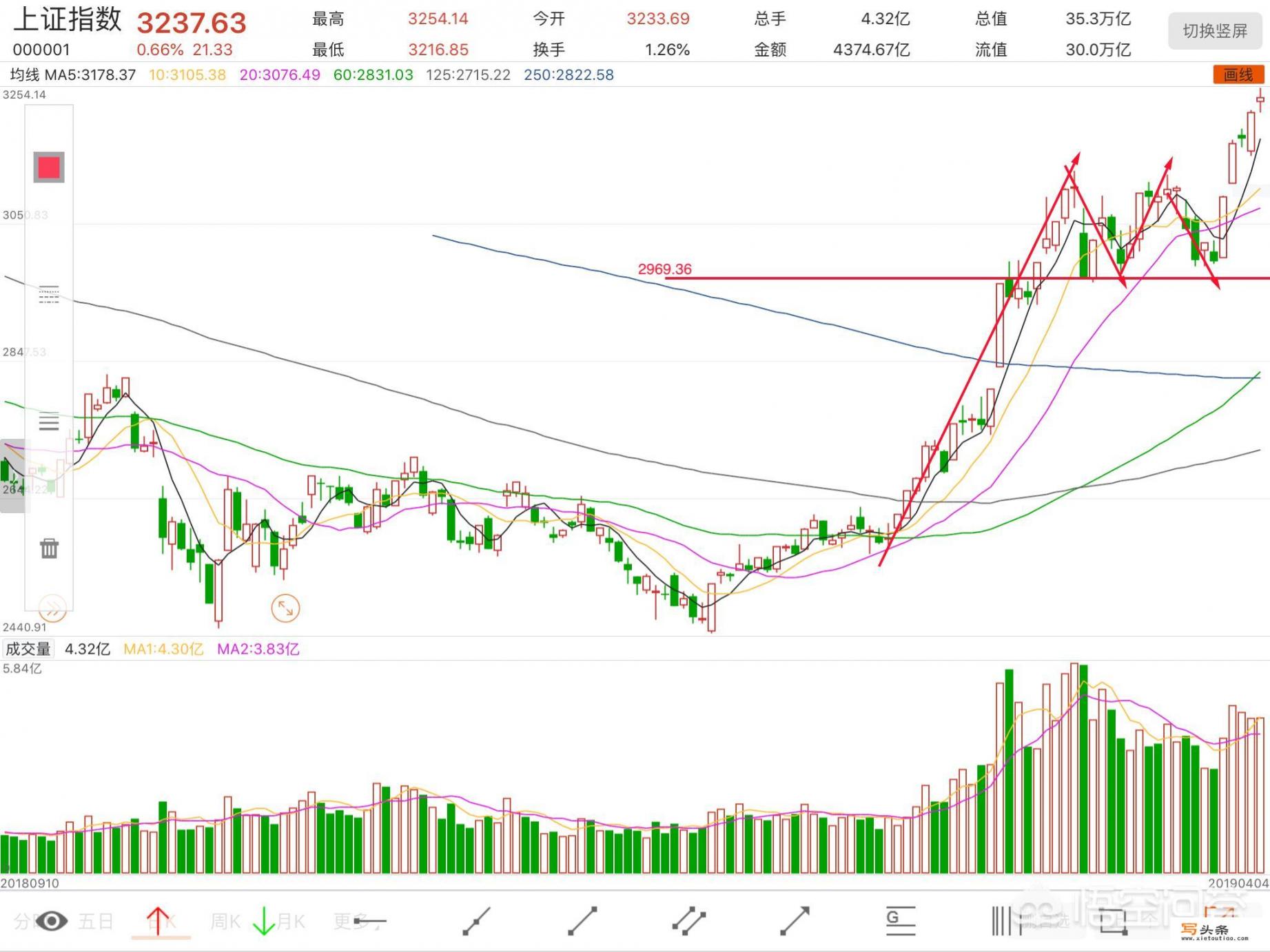
Task: Toggle drawing visibility with the eye icon
Action: pyautogui.click(x=52, y=921)
